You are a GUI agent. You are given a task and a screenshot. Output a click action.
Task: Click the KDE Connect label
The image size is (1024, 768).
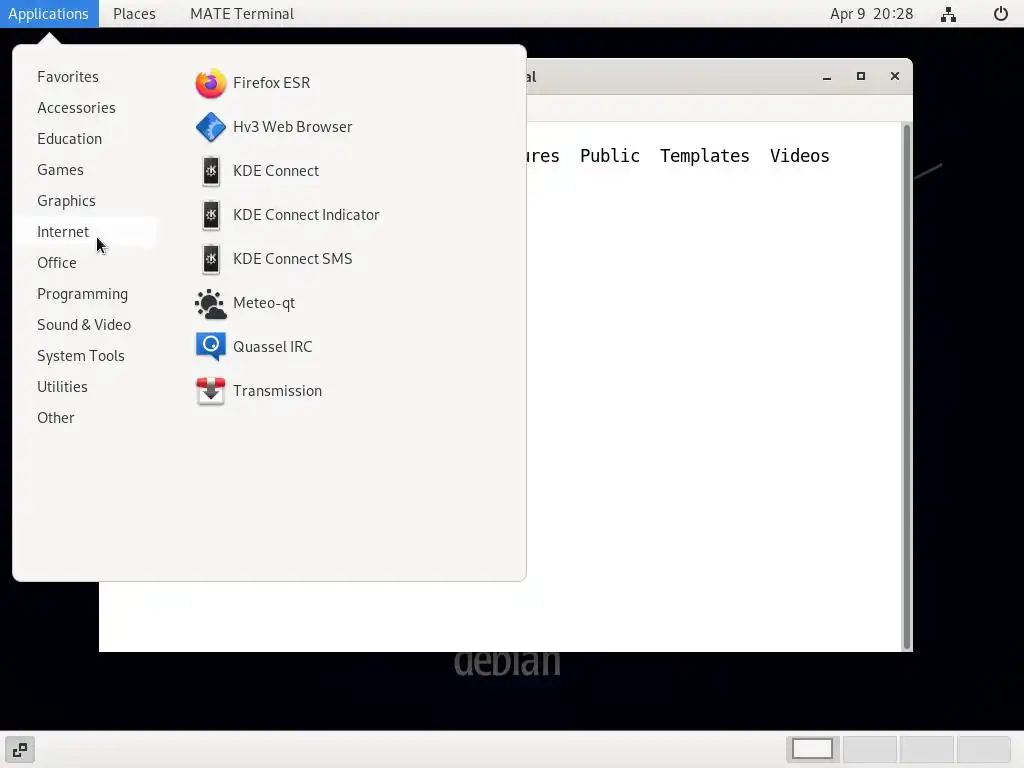tap(276, 171)
